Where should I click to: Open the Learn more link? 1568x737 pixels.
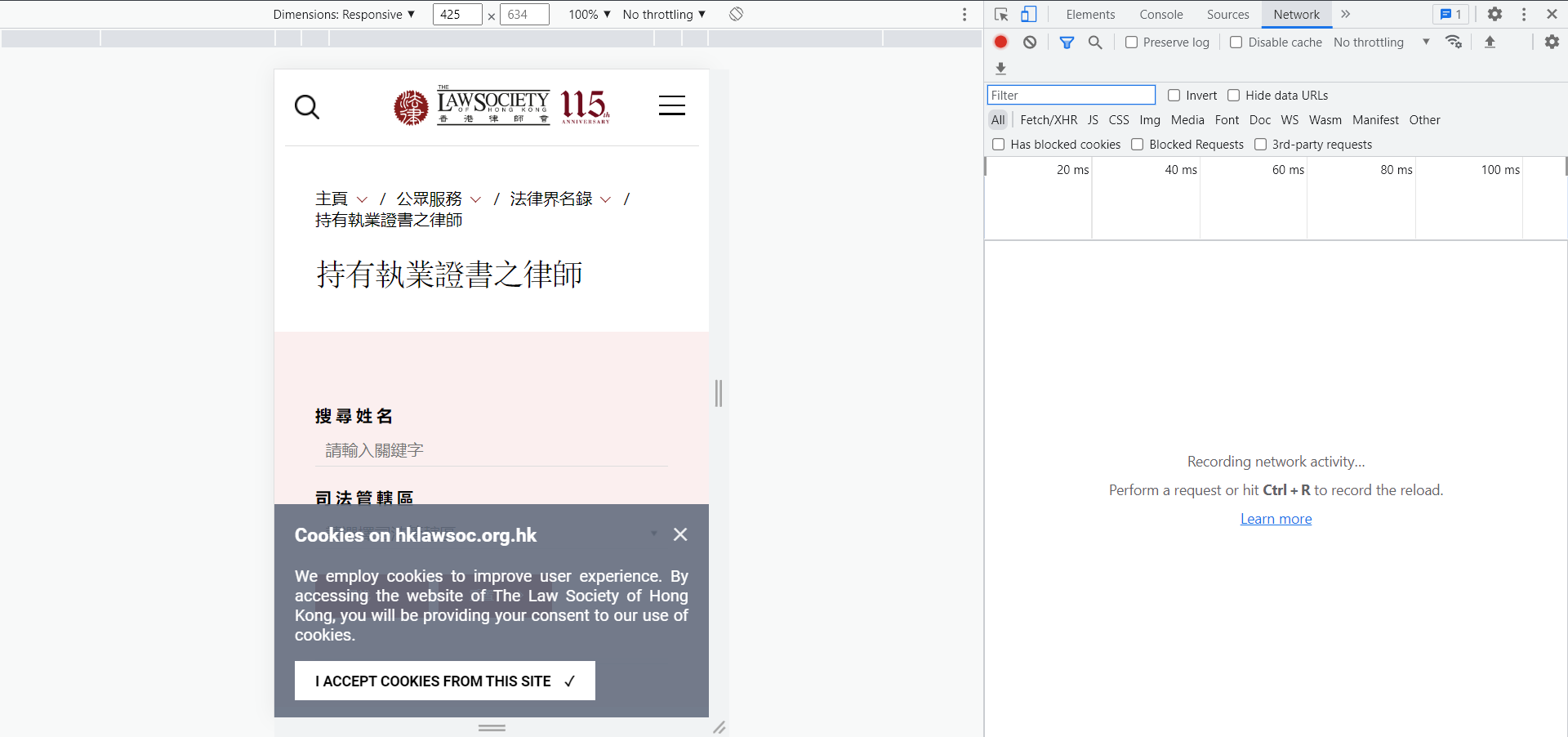1276,519
